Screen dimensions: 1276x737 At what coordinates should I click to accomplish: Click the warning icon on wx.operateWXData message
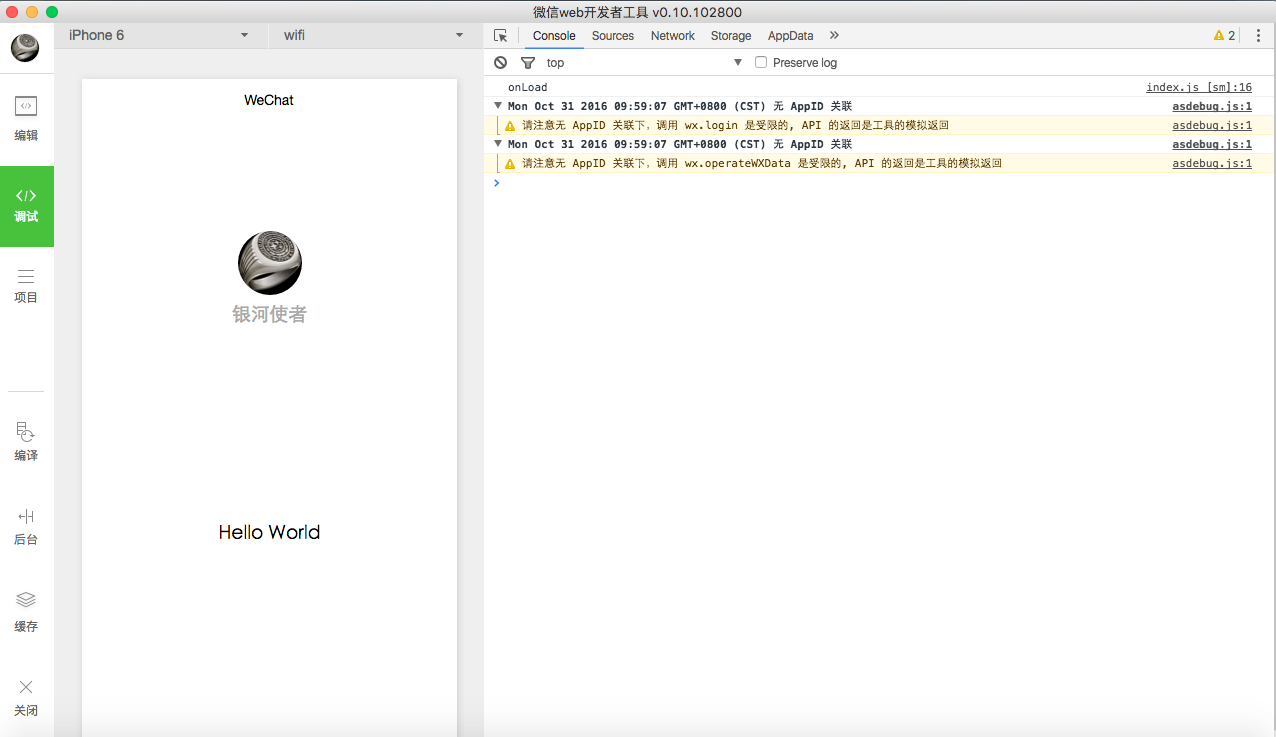point(510,164)
